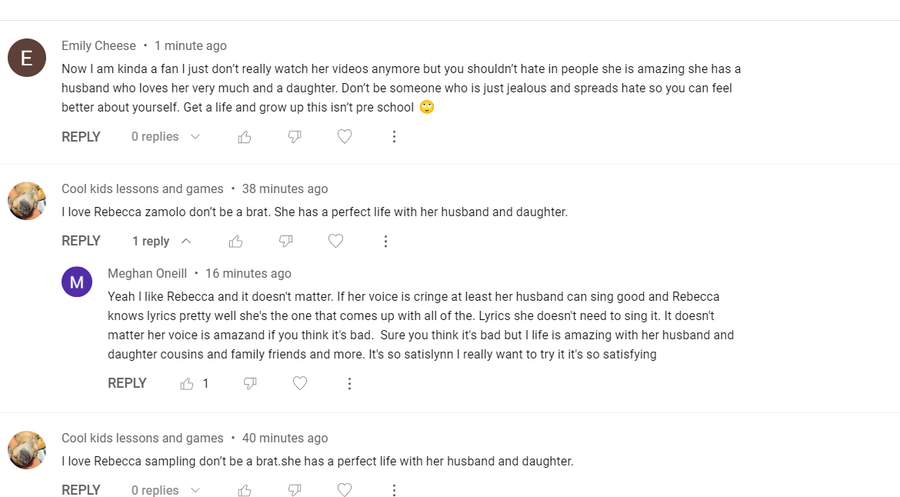The image size is (900, 497).
Task: Heart the 38 minutes ago comment
Action: 336,241
